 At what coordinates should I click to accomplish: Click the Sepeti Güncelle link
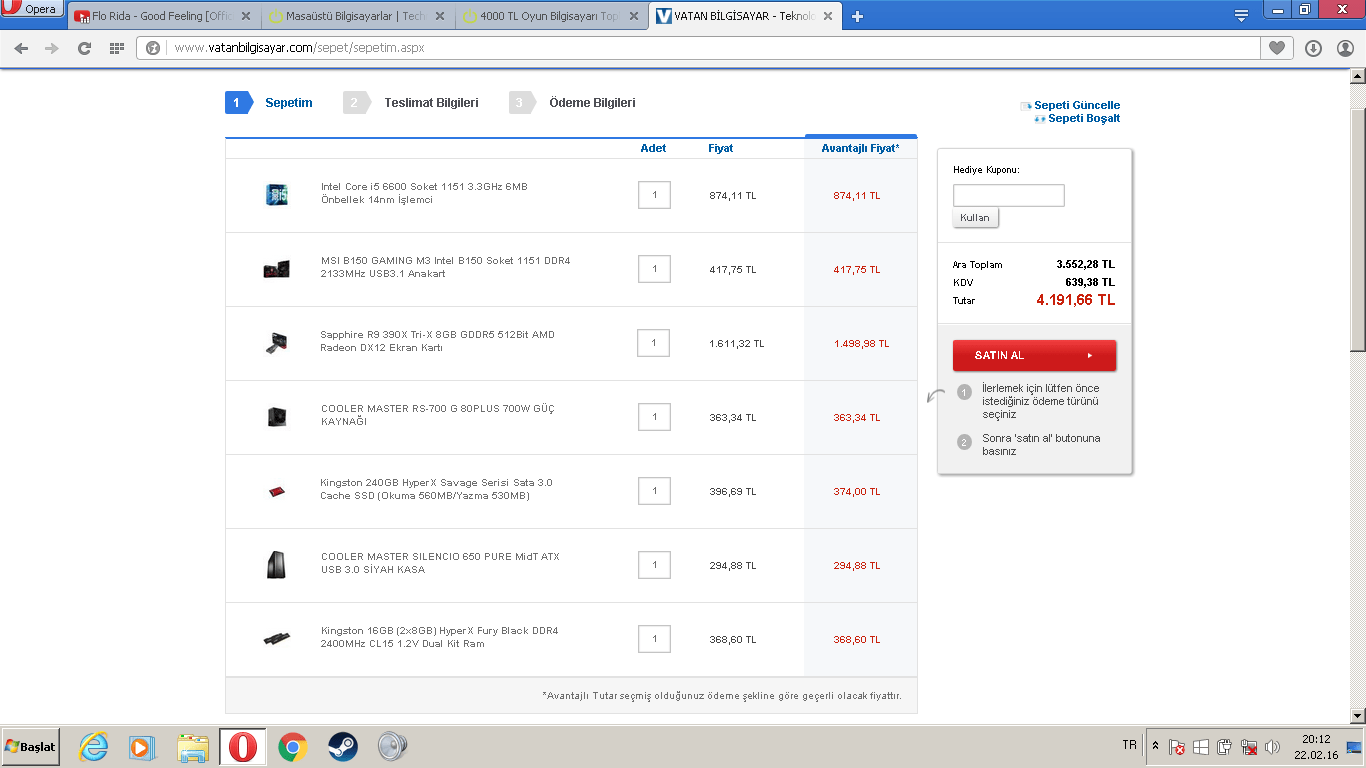coord(1077,105)
